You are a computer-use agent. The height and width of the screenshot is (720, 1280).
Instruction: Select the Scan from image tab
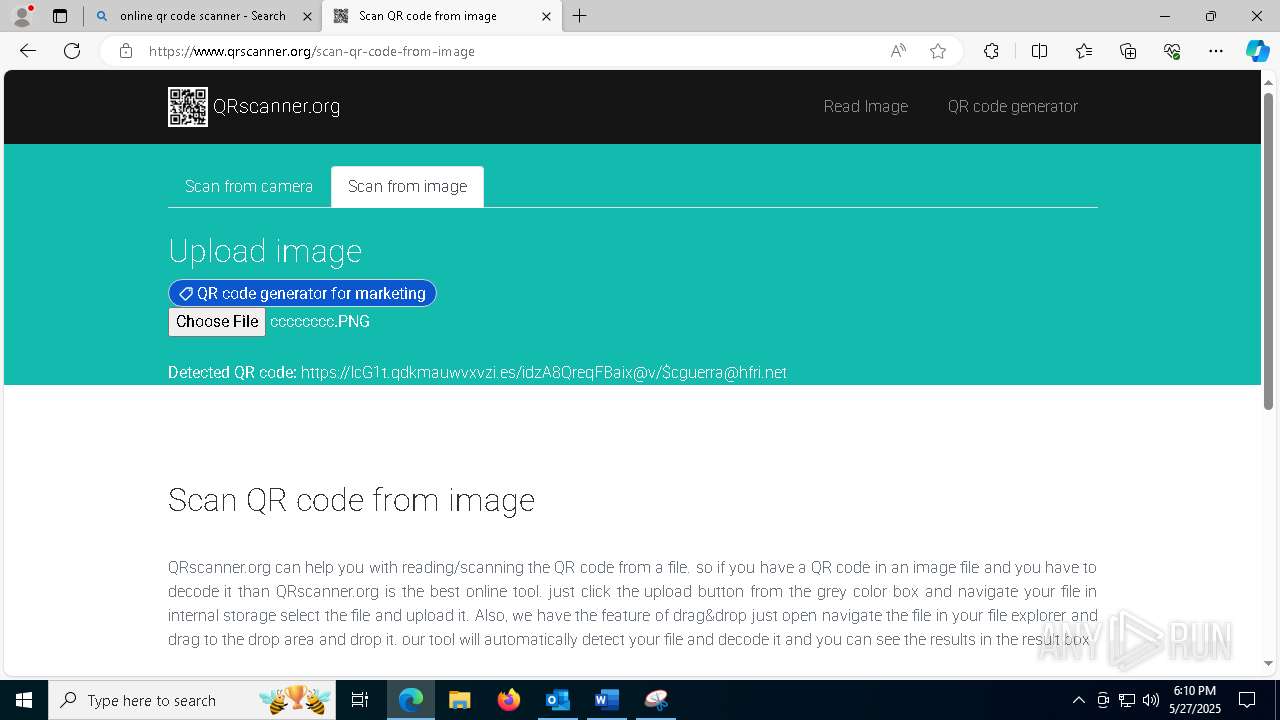[407, 187]
